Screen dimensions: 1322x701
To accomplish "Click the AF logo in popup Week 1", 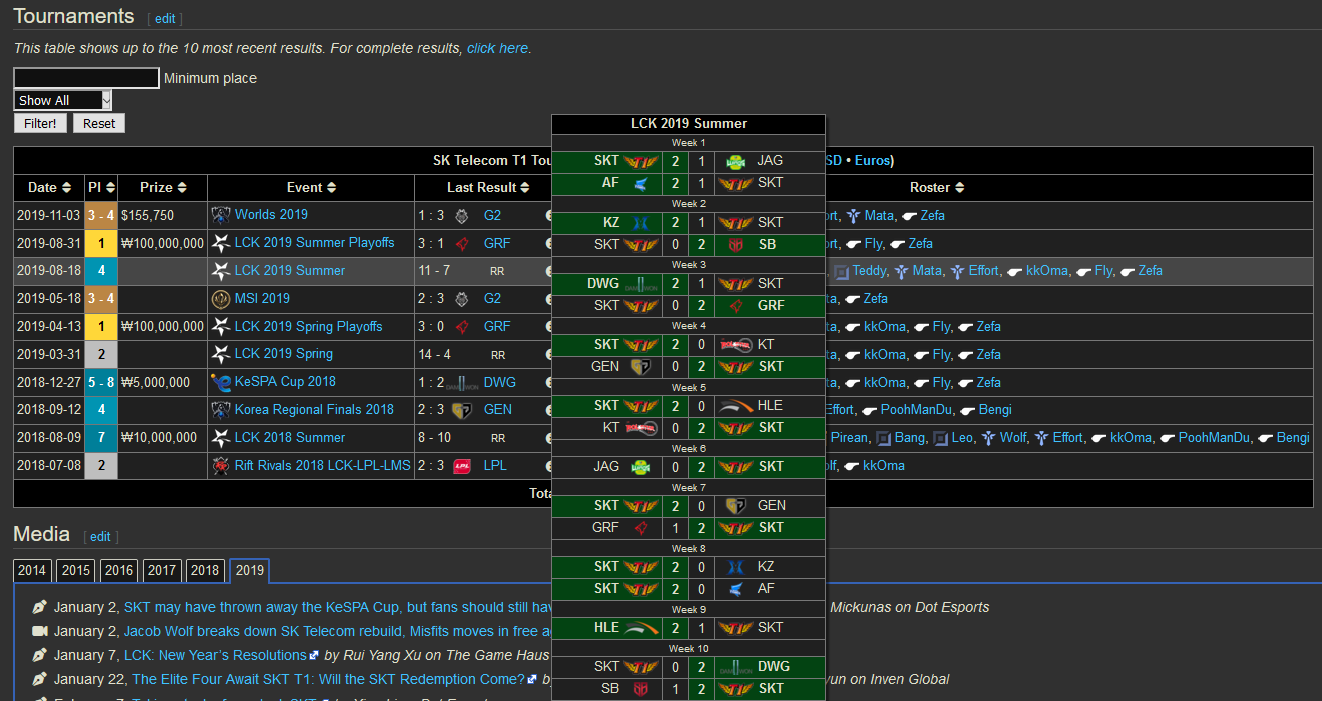I will click(x=640, y=184).
